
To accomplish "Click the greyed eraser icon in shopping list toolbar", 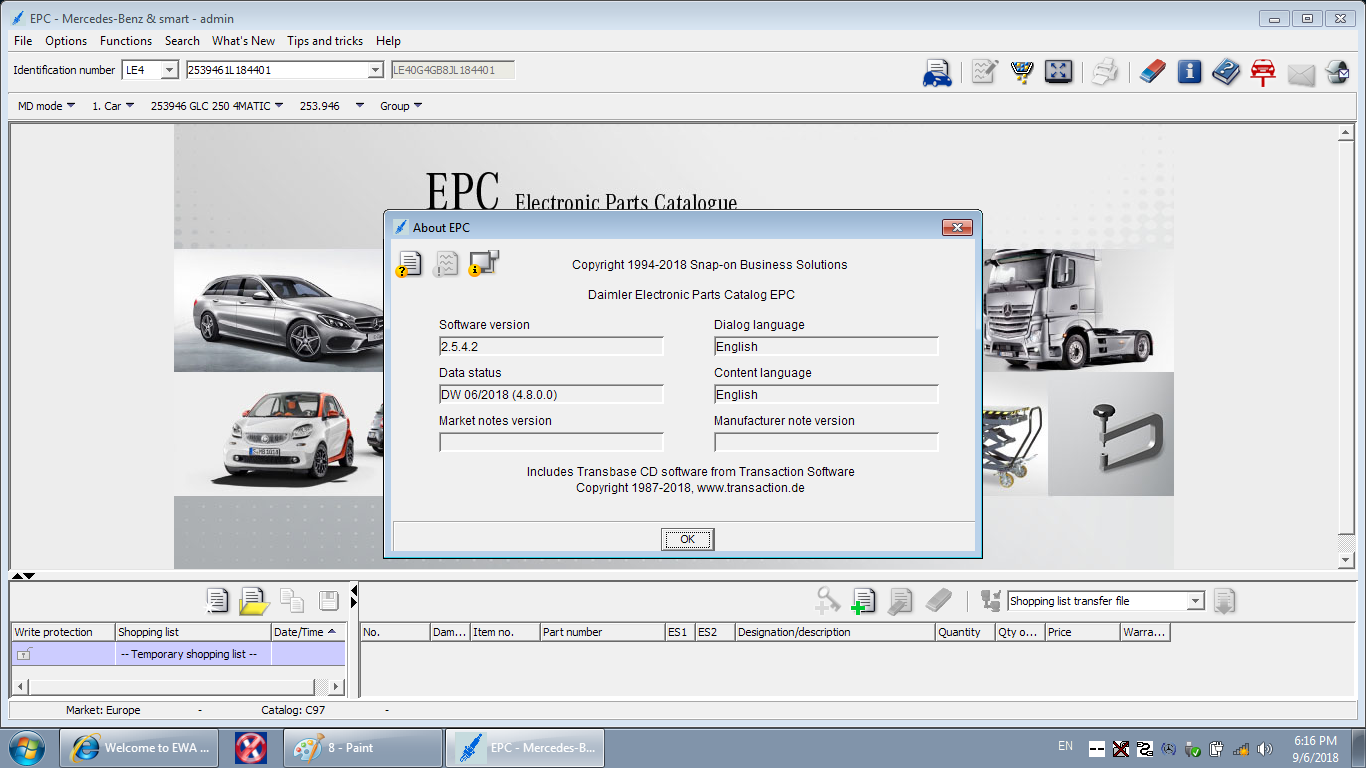I will [939, 600].
